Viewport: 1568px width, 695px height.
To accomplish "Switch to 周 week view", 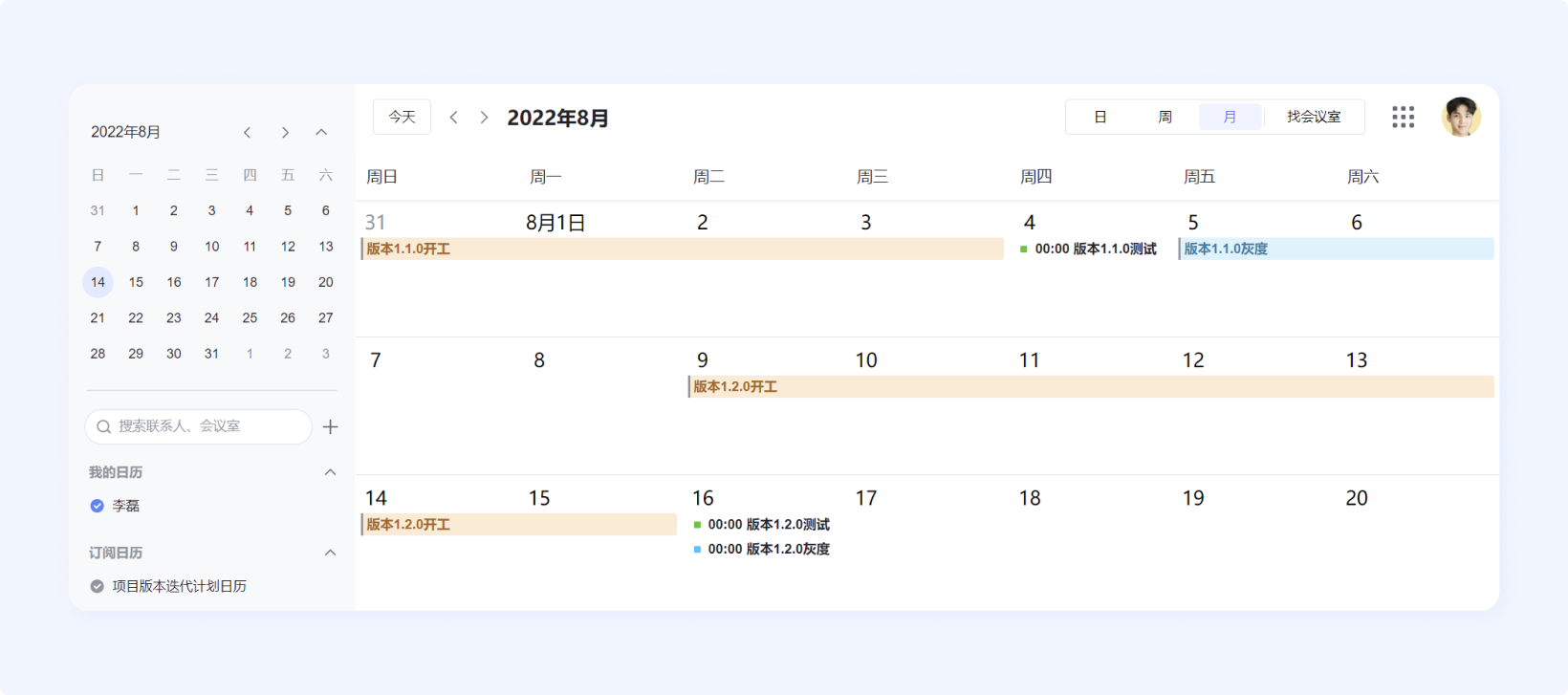I will (1165, 117).
